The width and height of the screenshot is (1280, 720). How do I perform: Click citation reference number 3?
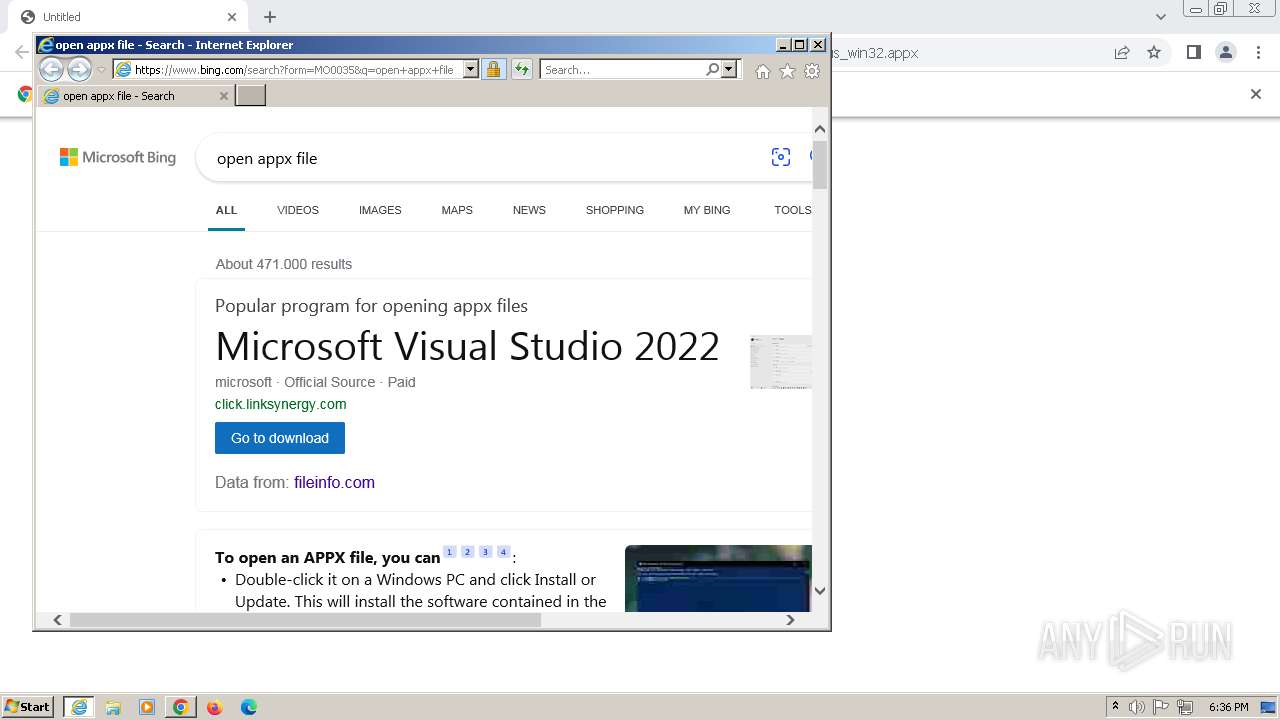point(485,552)
